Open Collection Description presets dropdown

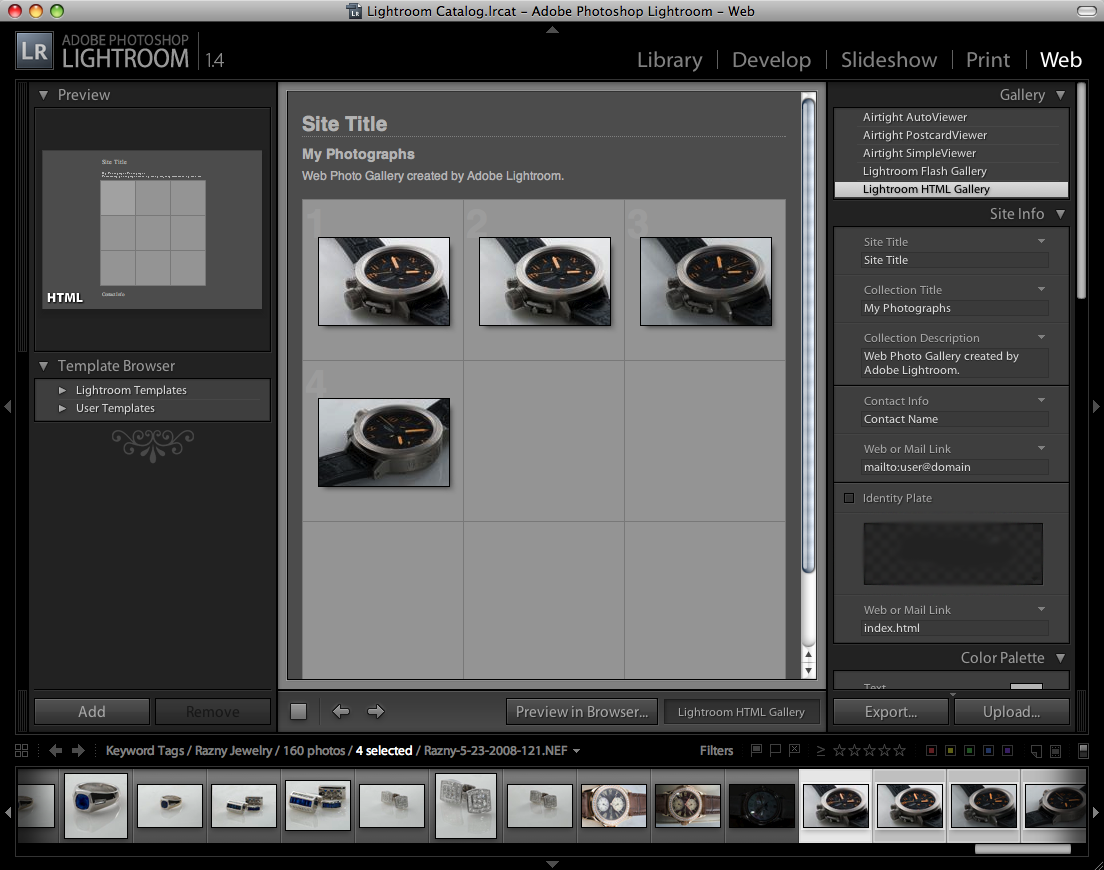tap(1041, 337)
